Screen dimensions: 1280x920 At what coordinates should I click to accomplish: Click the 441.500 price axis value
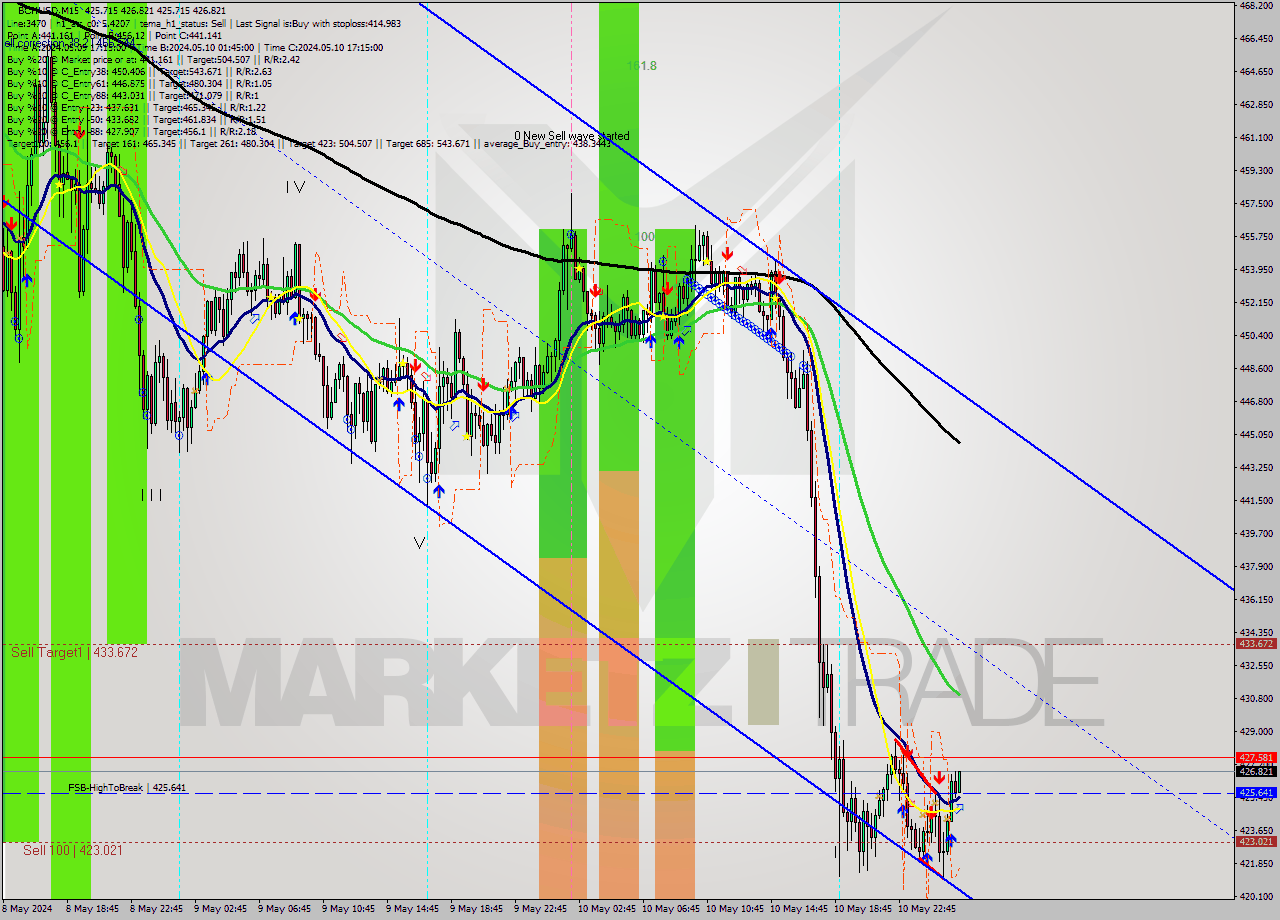(x=1255, y=500)
